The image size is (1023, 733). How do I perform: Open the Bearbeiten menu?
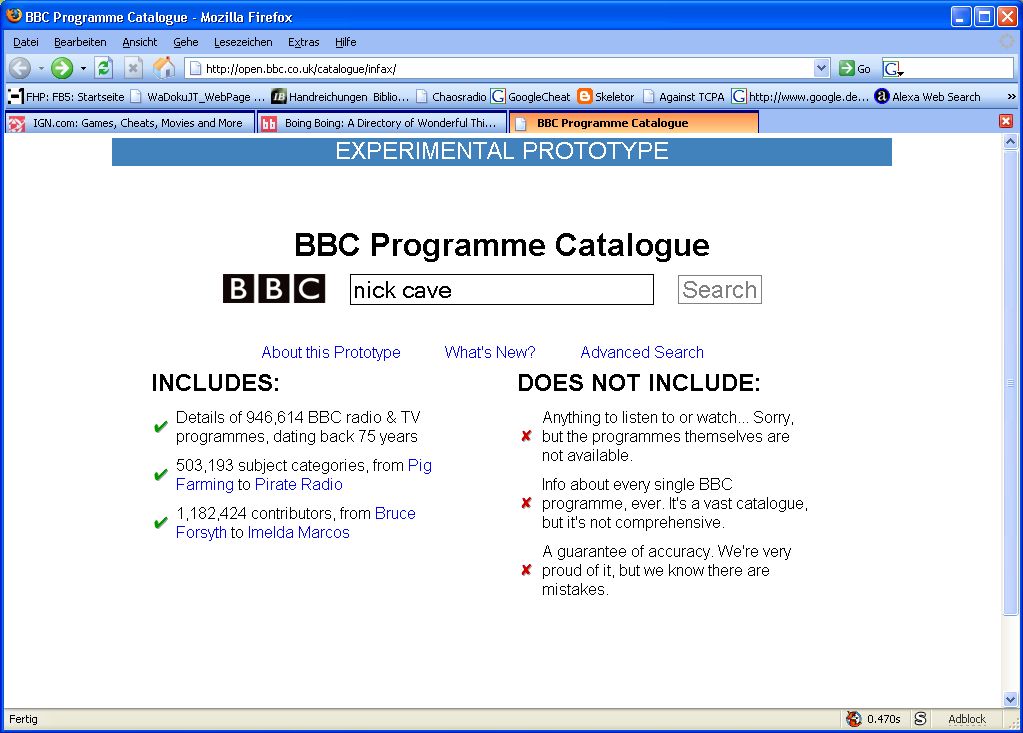(x=80, y=42)
